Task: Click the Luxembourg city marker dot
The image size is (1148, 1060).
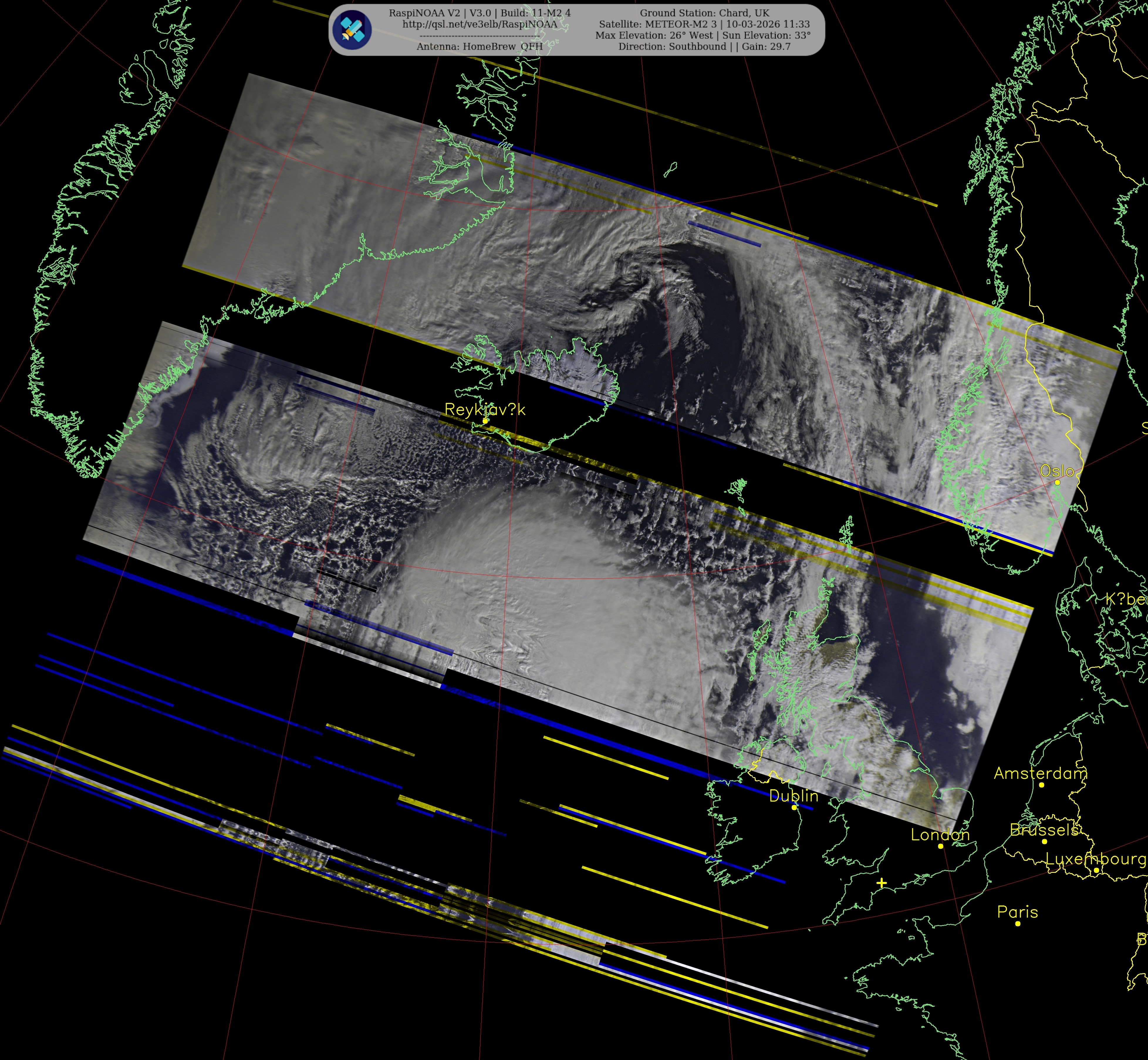Action: point(1096,870)
